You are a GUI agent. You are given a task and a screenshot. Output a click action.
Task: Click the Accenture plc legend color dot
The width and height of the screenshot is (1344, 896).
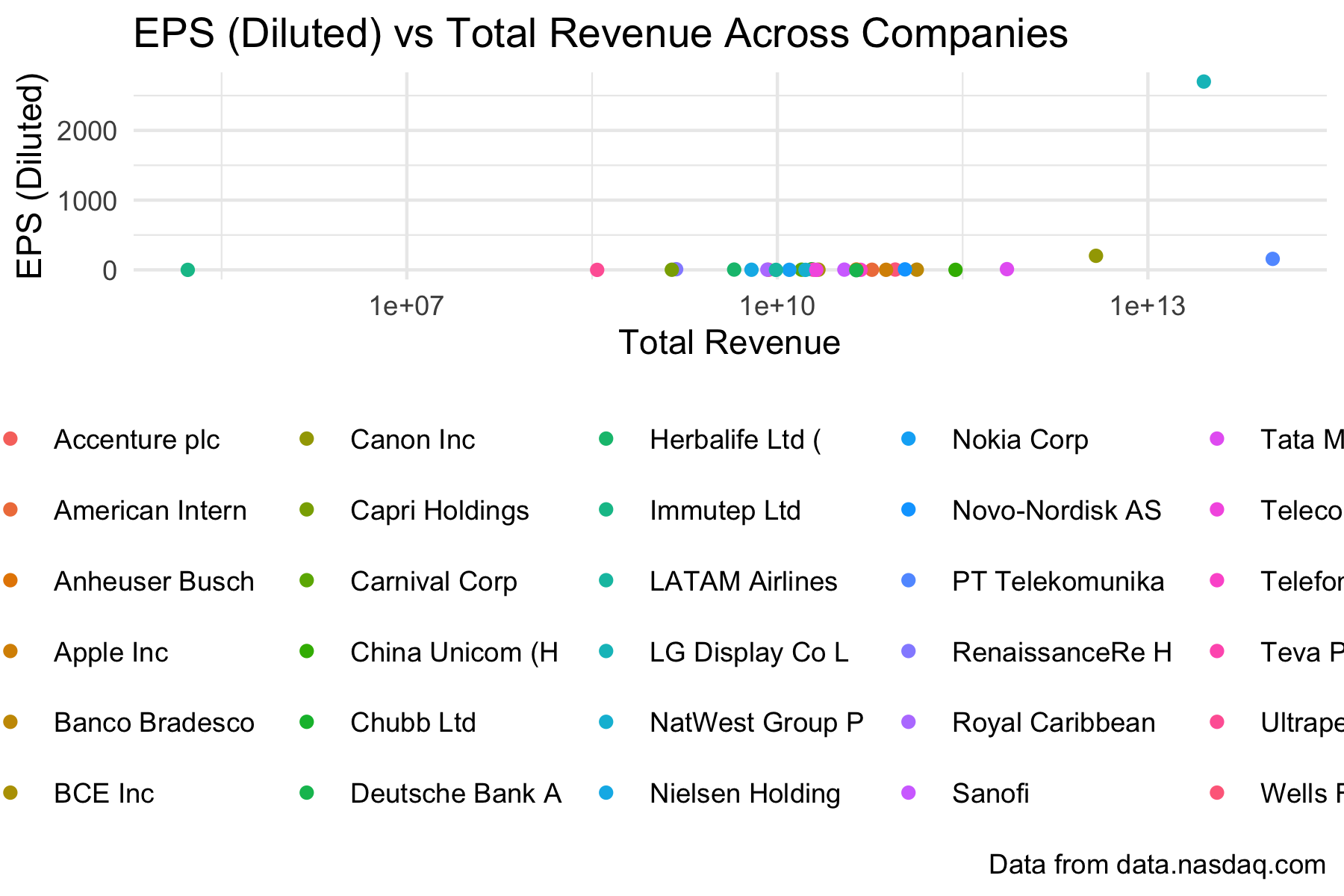[10, 439]
